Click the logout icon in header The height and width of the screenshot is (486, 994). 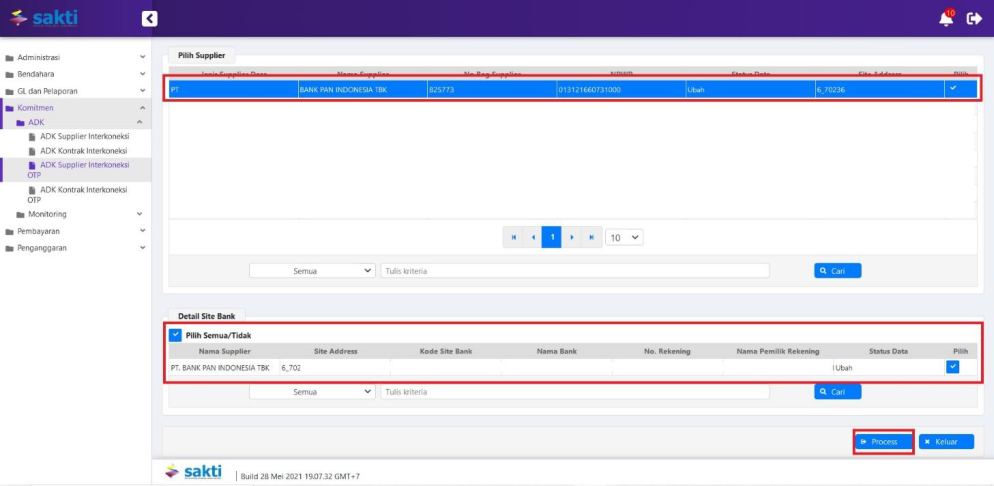click(x=974, y=18)
